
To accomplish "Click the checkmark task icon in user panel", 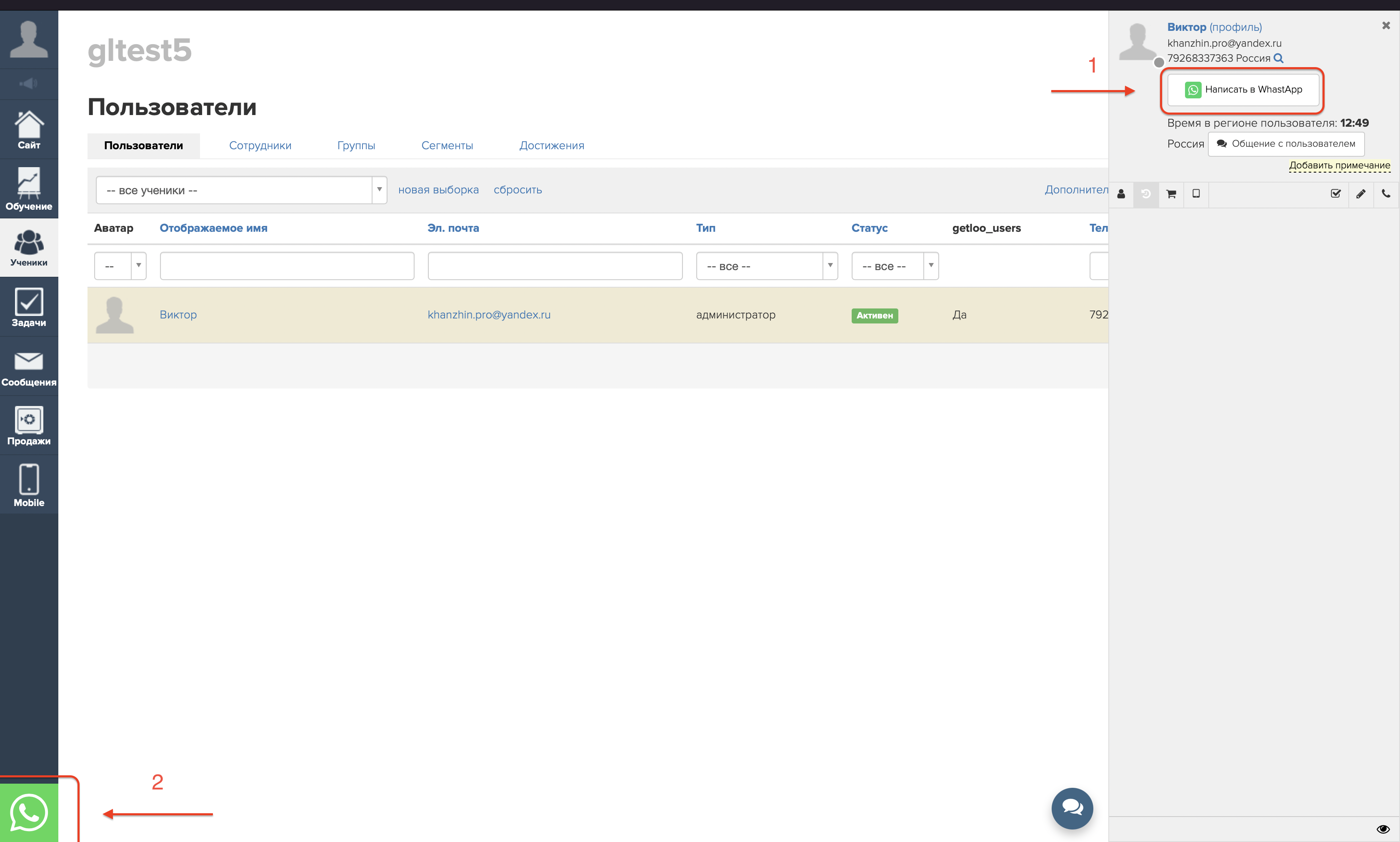I will tap(1335, 194).
